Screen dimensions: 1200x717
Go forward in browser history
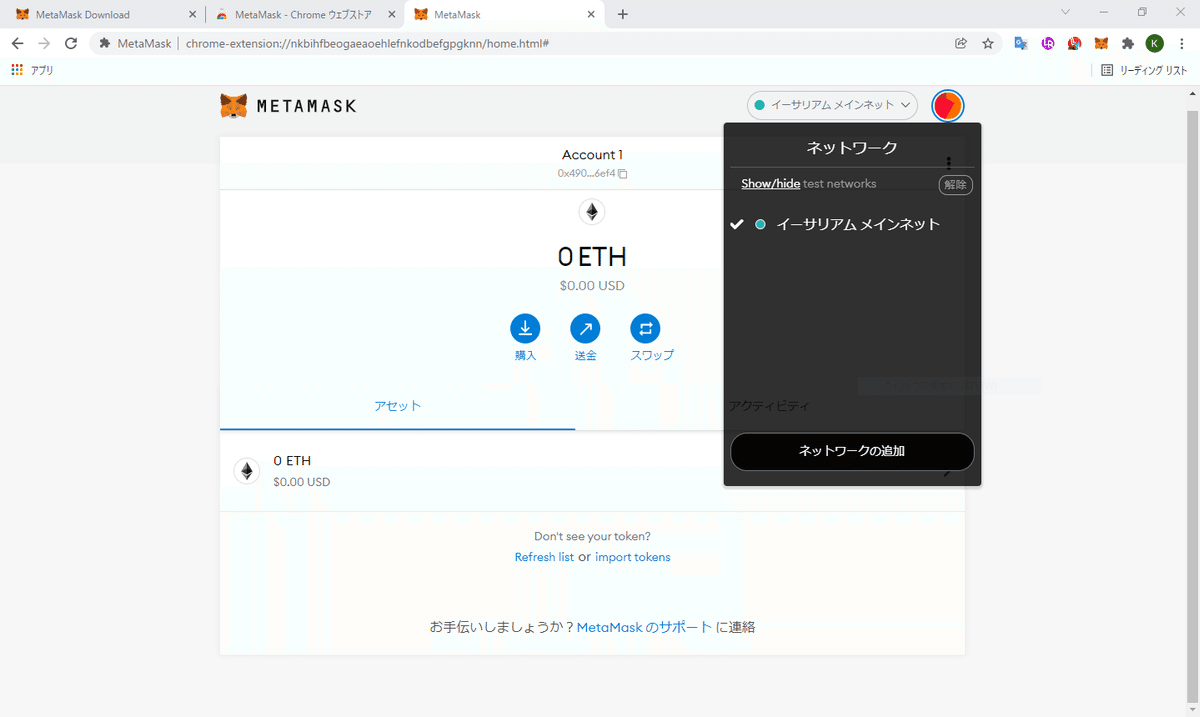pyautogui.click(x=44, y=43)
